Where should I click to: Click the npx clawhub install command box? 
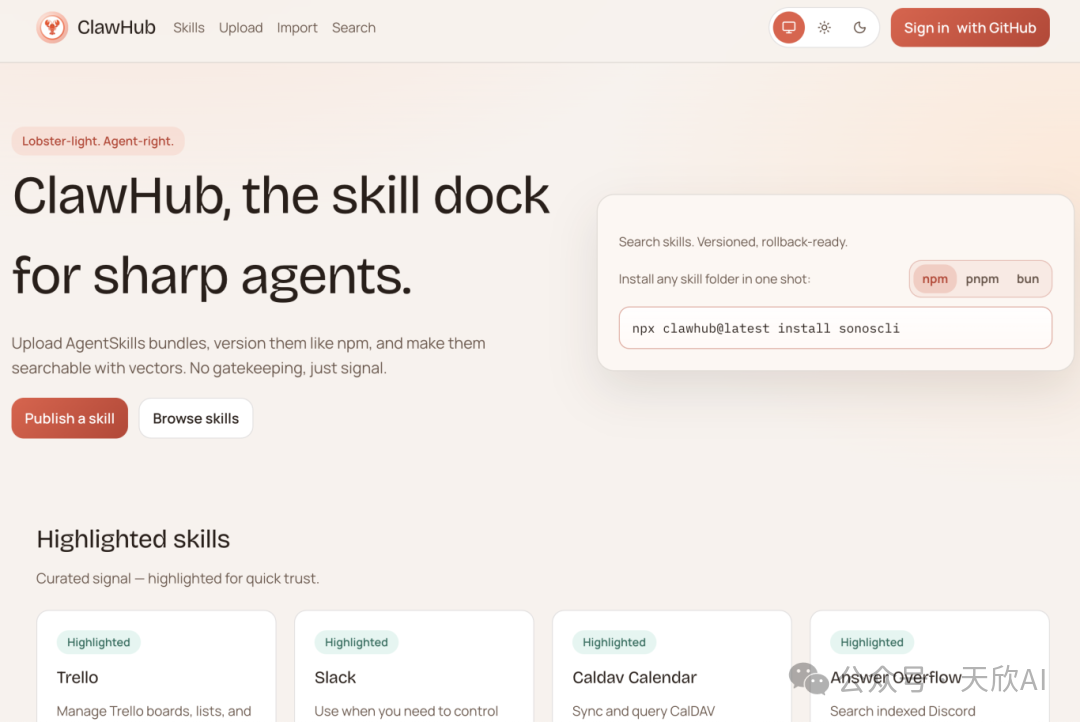[x=835, y=328]
